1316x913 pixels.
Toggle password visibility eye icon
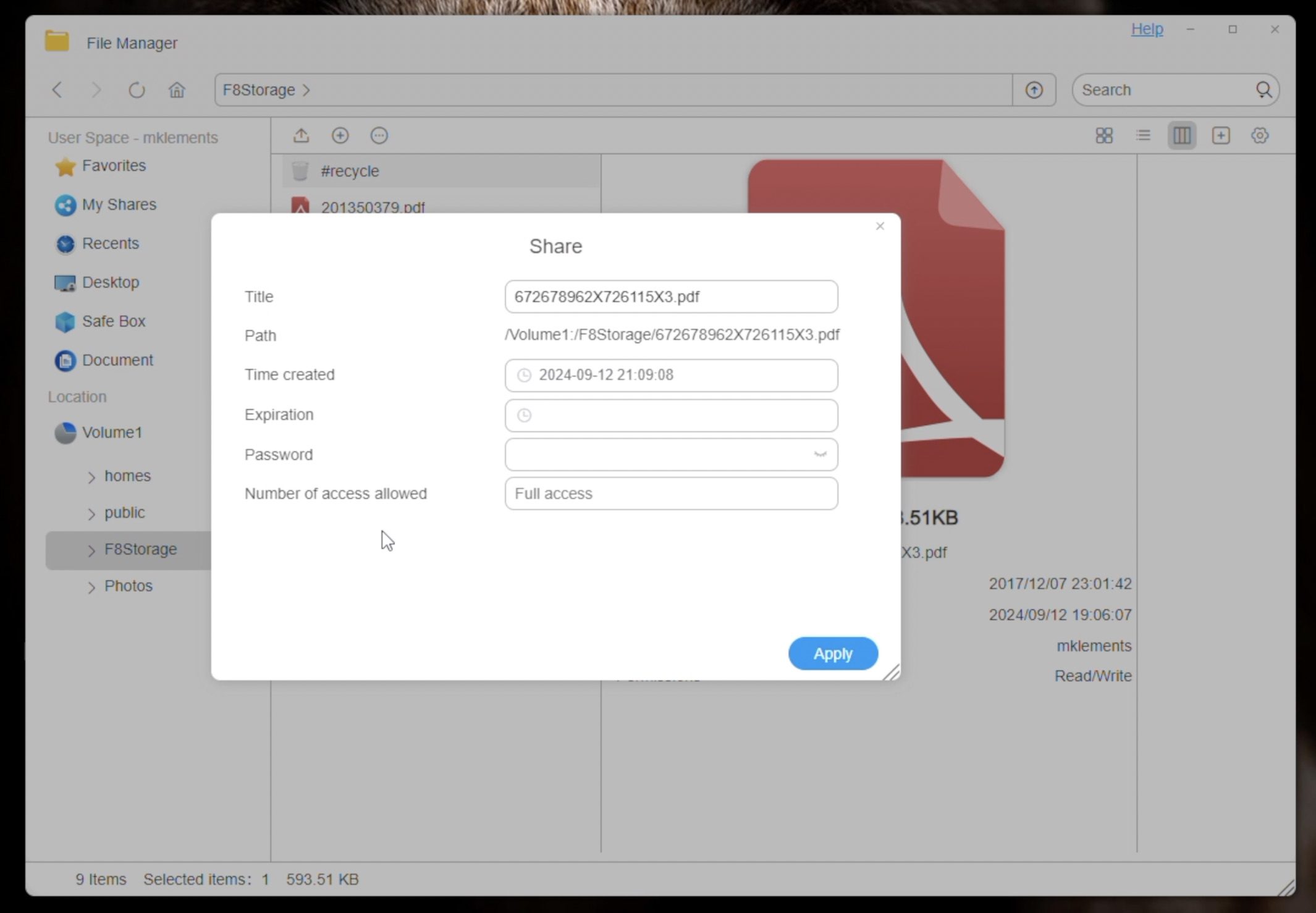pos(820,455)
